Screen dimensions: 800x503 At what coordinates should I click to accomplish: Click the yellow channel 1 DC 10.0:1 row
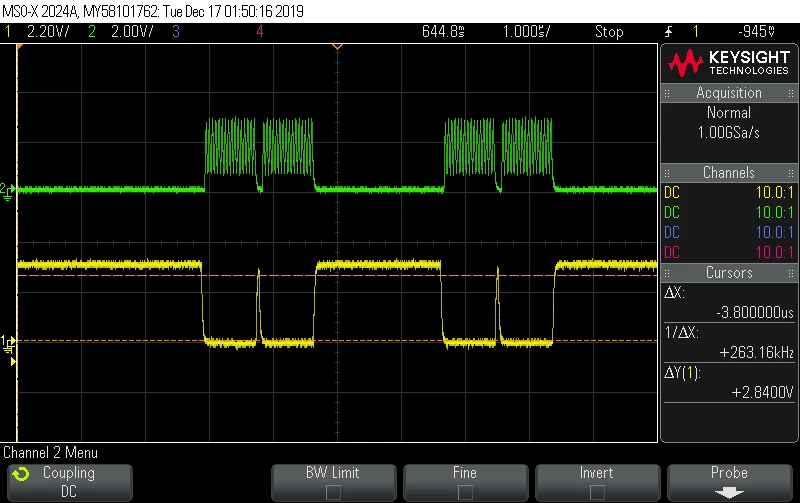pos(729,192)
